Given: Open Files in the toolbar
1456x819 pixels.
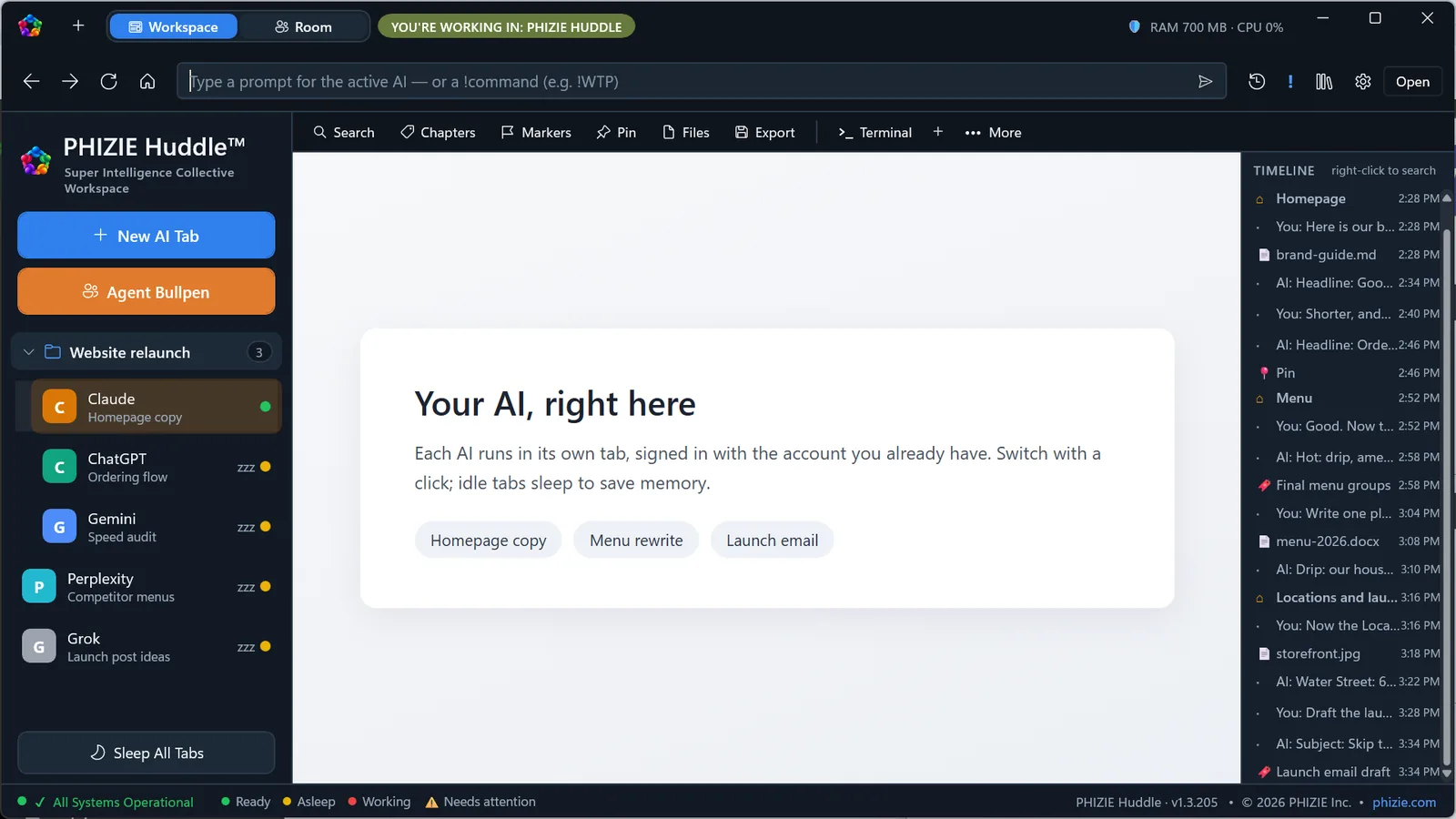Looking at the screenshot, I should coord(686,132).
